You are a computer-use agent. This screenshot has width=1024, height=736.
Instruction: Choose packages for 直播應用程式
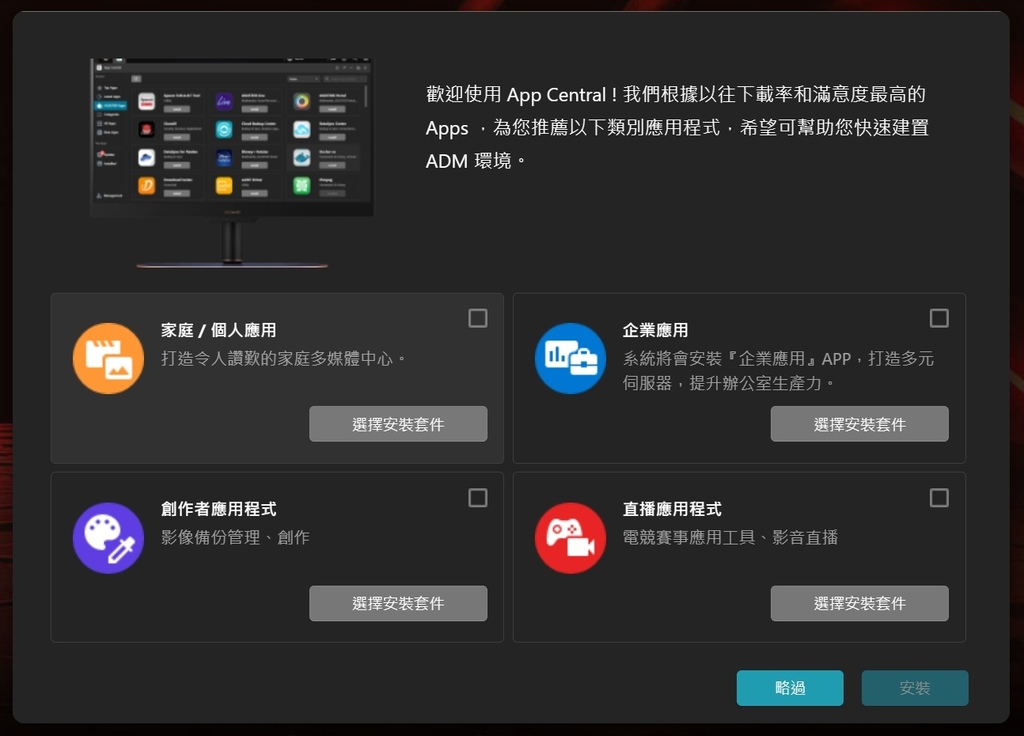[x=859, y=603]
